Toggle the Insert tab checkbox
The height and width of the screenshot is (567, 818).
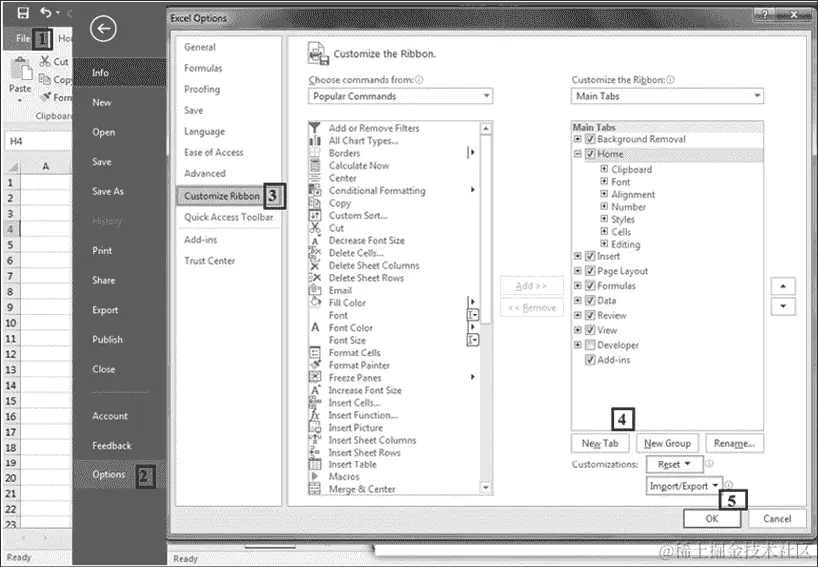[590, 256]
